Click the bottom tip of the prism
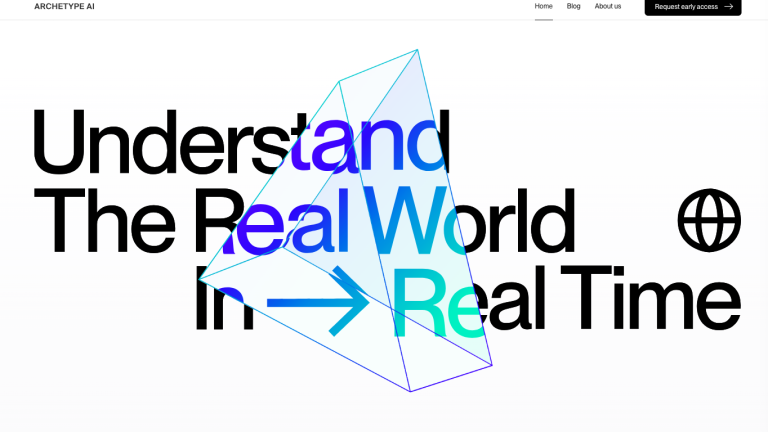The width and height of the screenshot is (768, 432). [410, 390]
